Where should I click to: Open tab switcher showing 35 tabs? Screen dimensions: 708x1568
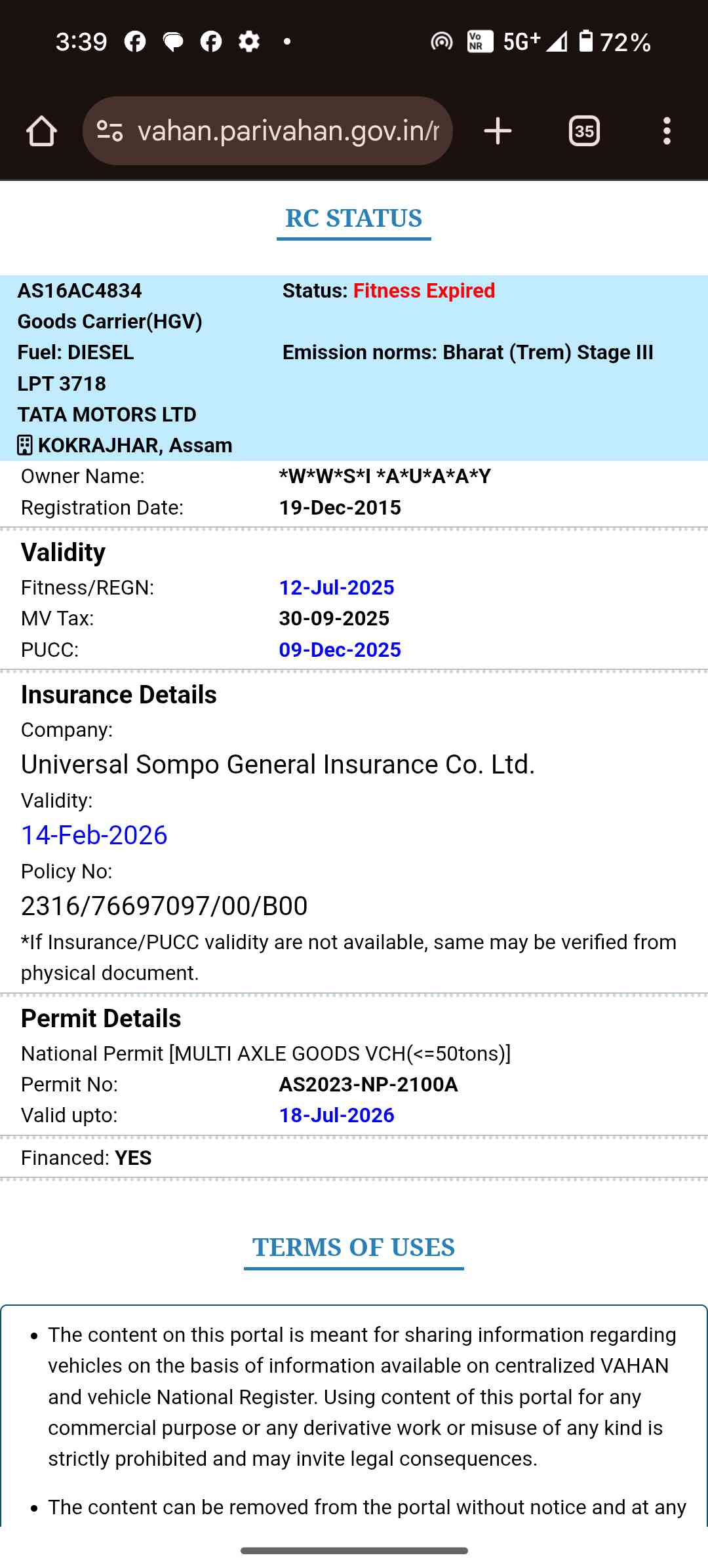[583, 131]
